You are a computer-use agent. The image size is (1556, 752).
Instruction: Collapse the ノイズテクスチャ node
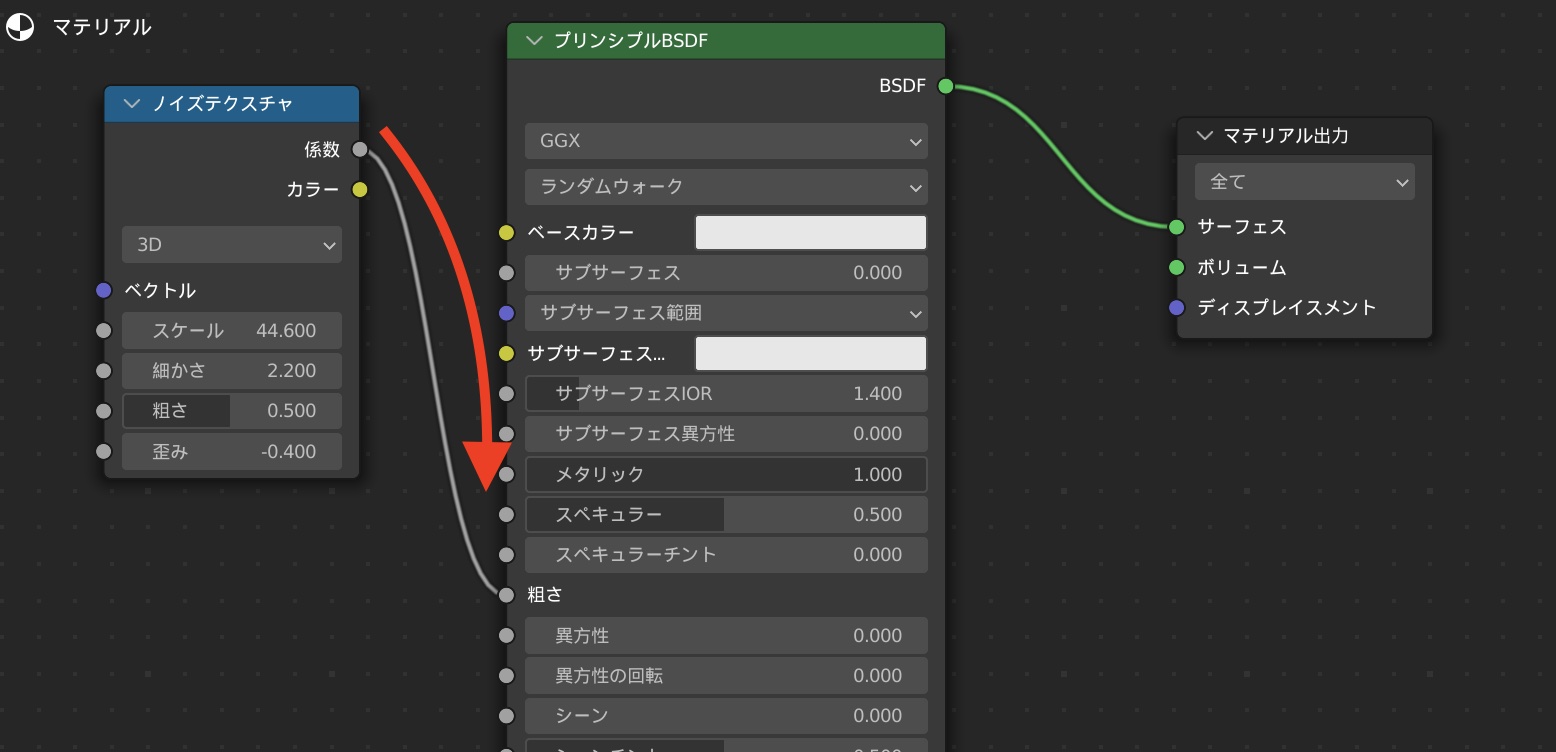pos(131,104)
